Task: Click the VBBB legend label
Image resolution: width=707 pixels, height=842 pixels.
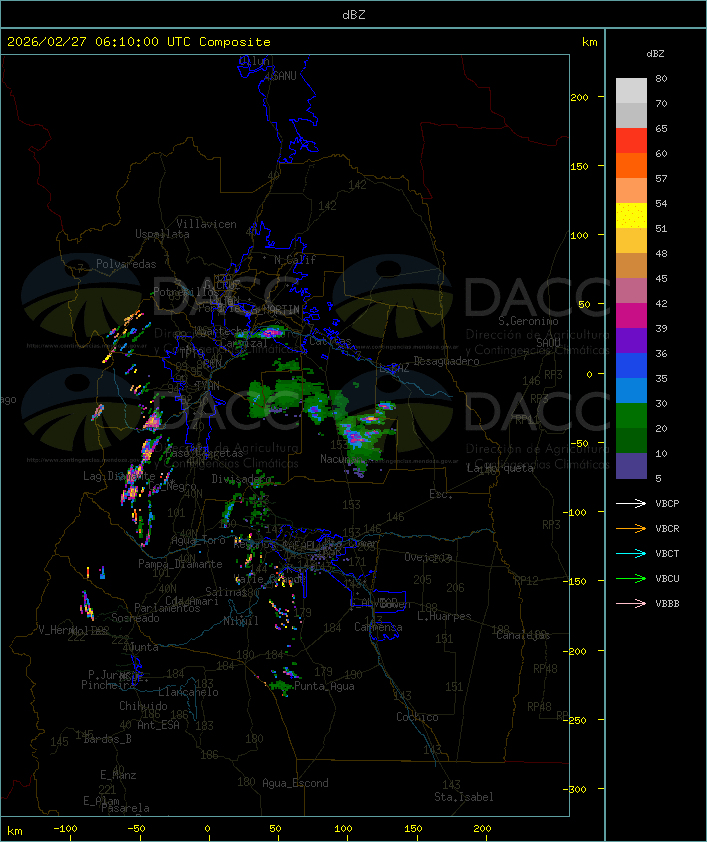Action: (x=667, y=604)
